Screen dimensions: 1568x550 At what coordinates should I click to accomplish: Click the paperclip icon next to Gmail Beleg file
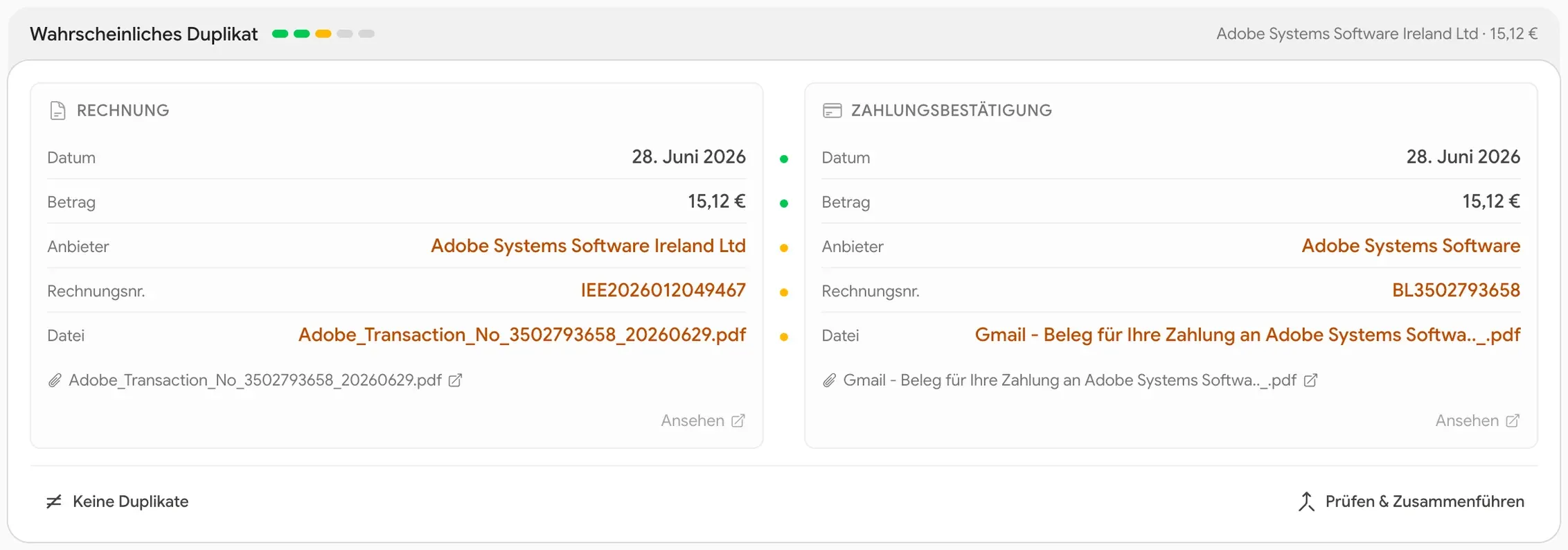[829, 380]
